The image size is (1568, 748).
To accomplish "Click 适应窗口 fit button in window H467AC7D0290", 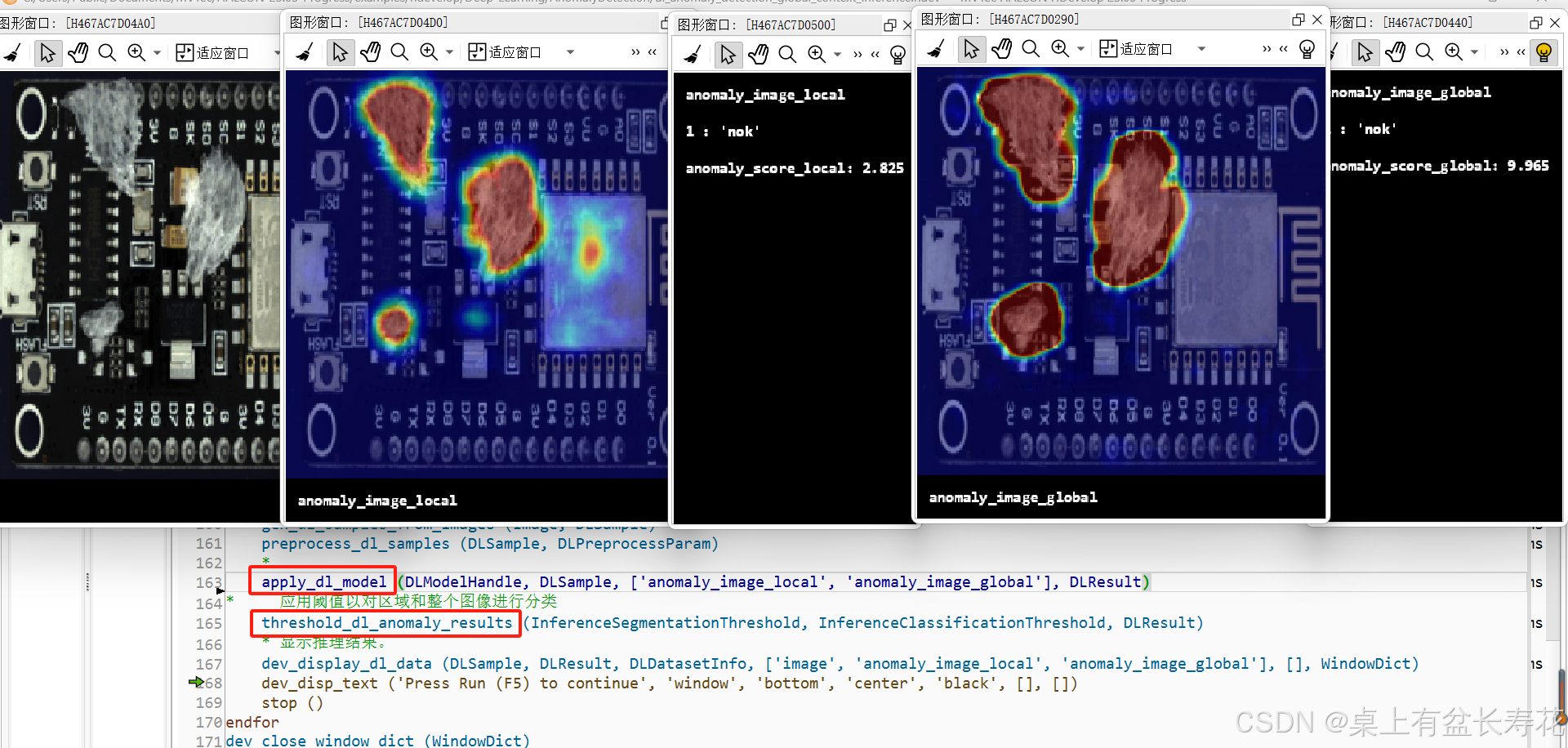I will click(x=1136, y=49).
